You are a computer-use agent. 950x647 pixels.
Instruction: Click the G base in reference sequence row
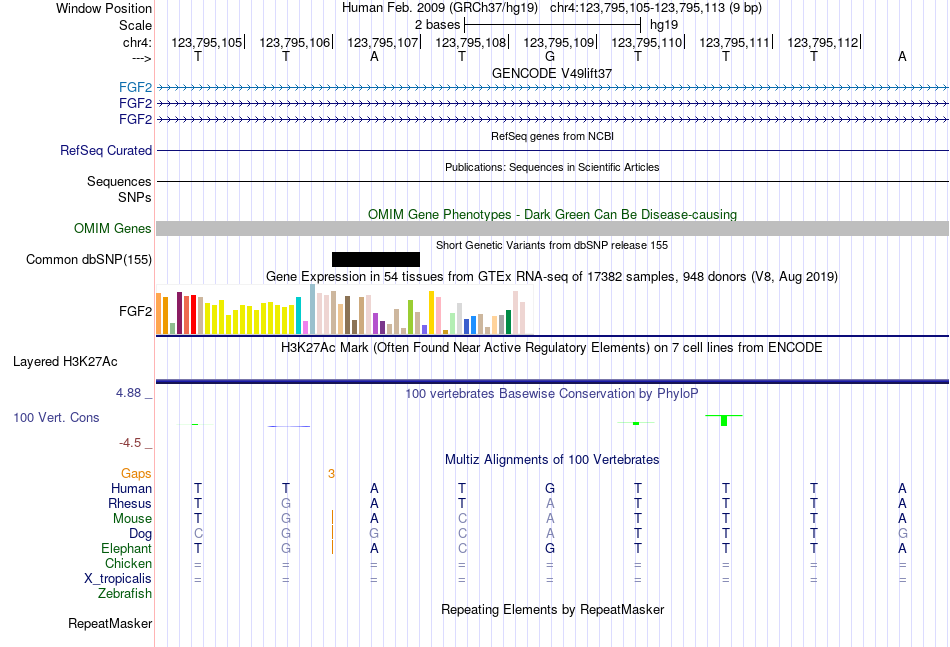click(550, 56)
